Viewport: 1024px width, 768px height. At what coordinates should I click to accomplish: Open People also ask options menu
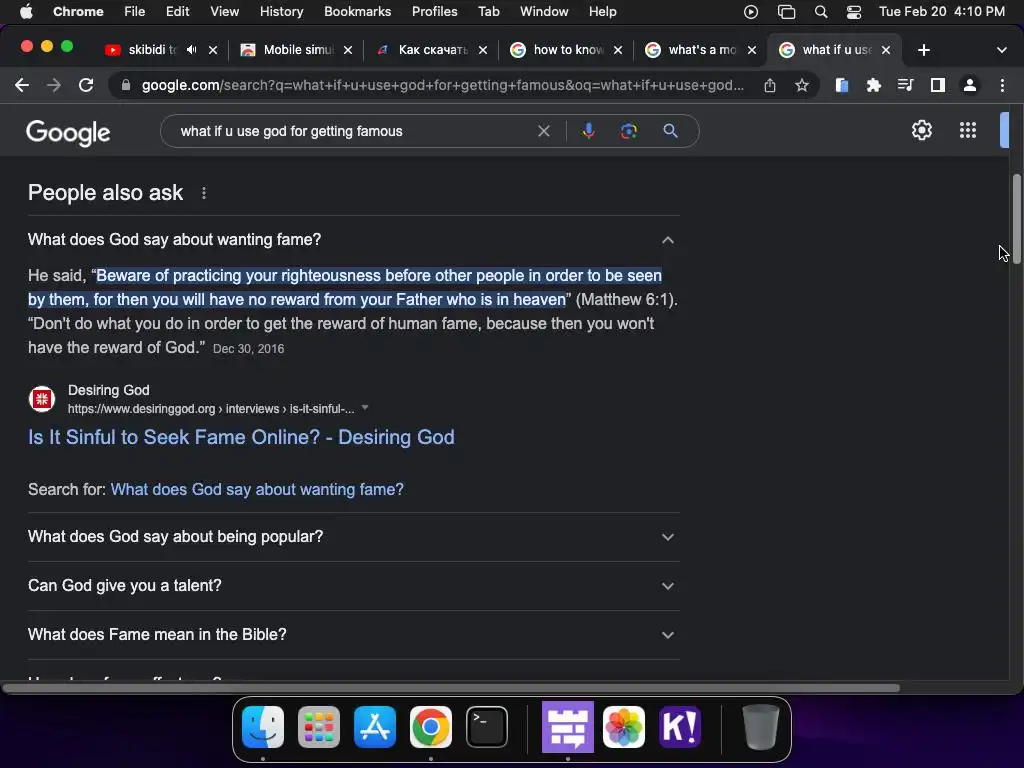[204, 193]
